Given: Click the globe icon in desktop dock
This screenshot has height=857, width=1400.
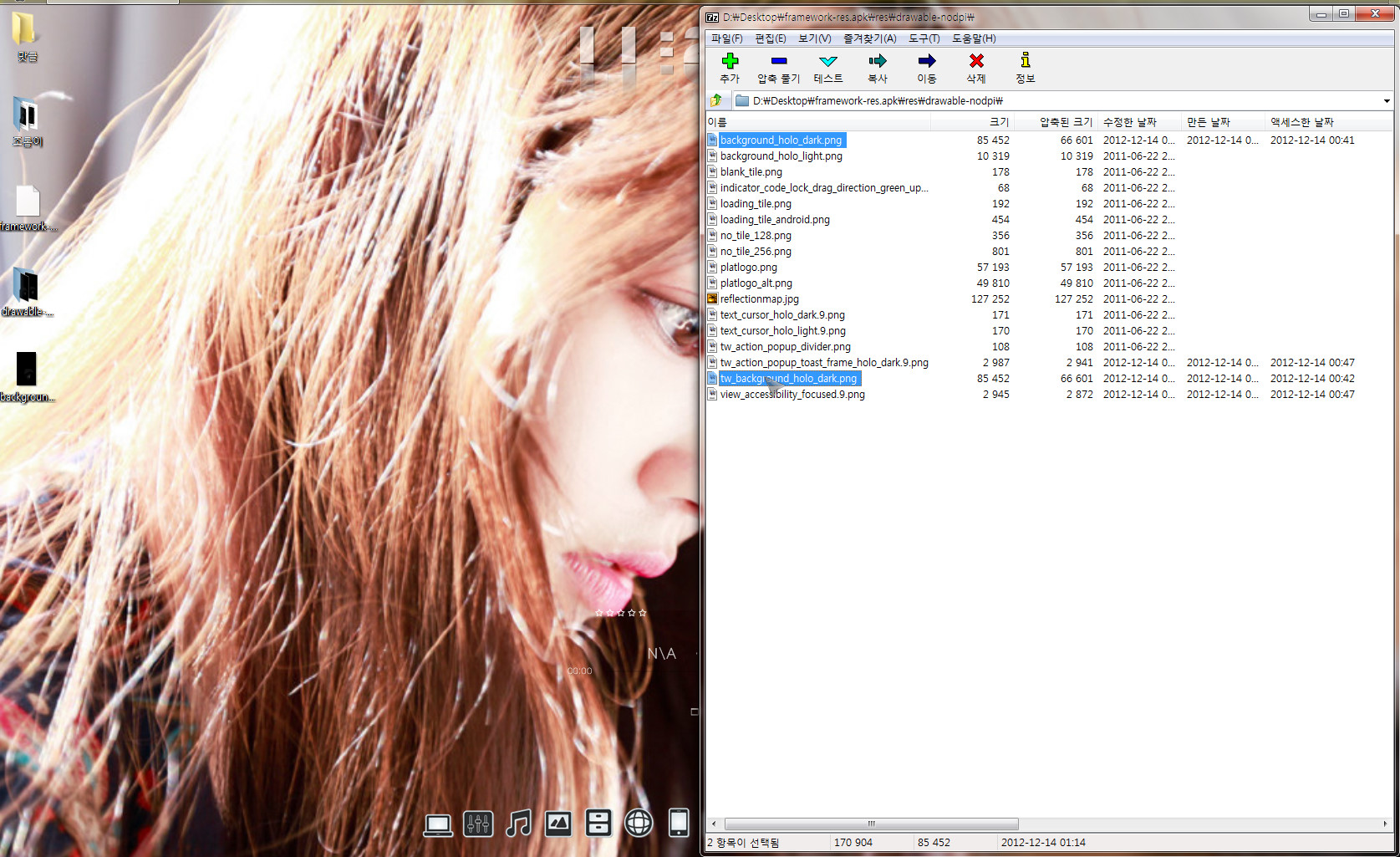Looking at the screenshot, I should pos(639,824).
